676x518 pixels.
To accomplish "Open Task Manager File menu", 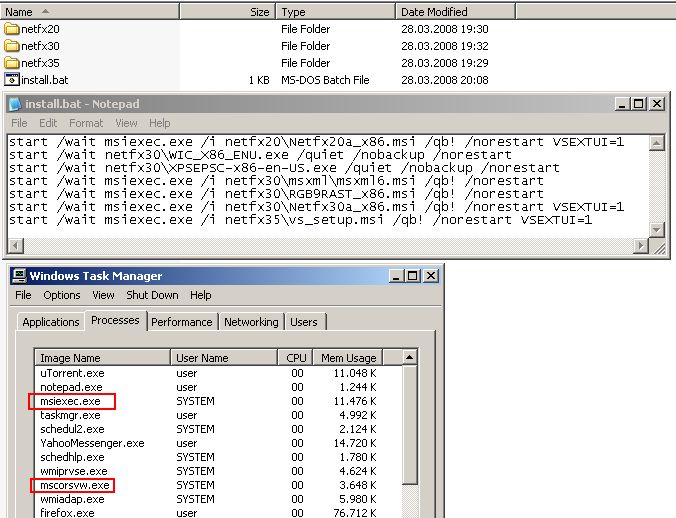I will pyautogui.click(x=23, y=295).
